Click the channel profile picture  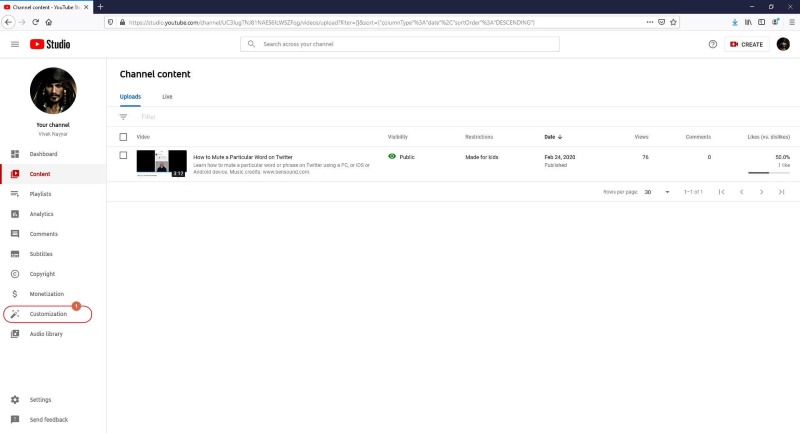click(53, 91)
